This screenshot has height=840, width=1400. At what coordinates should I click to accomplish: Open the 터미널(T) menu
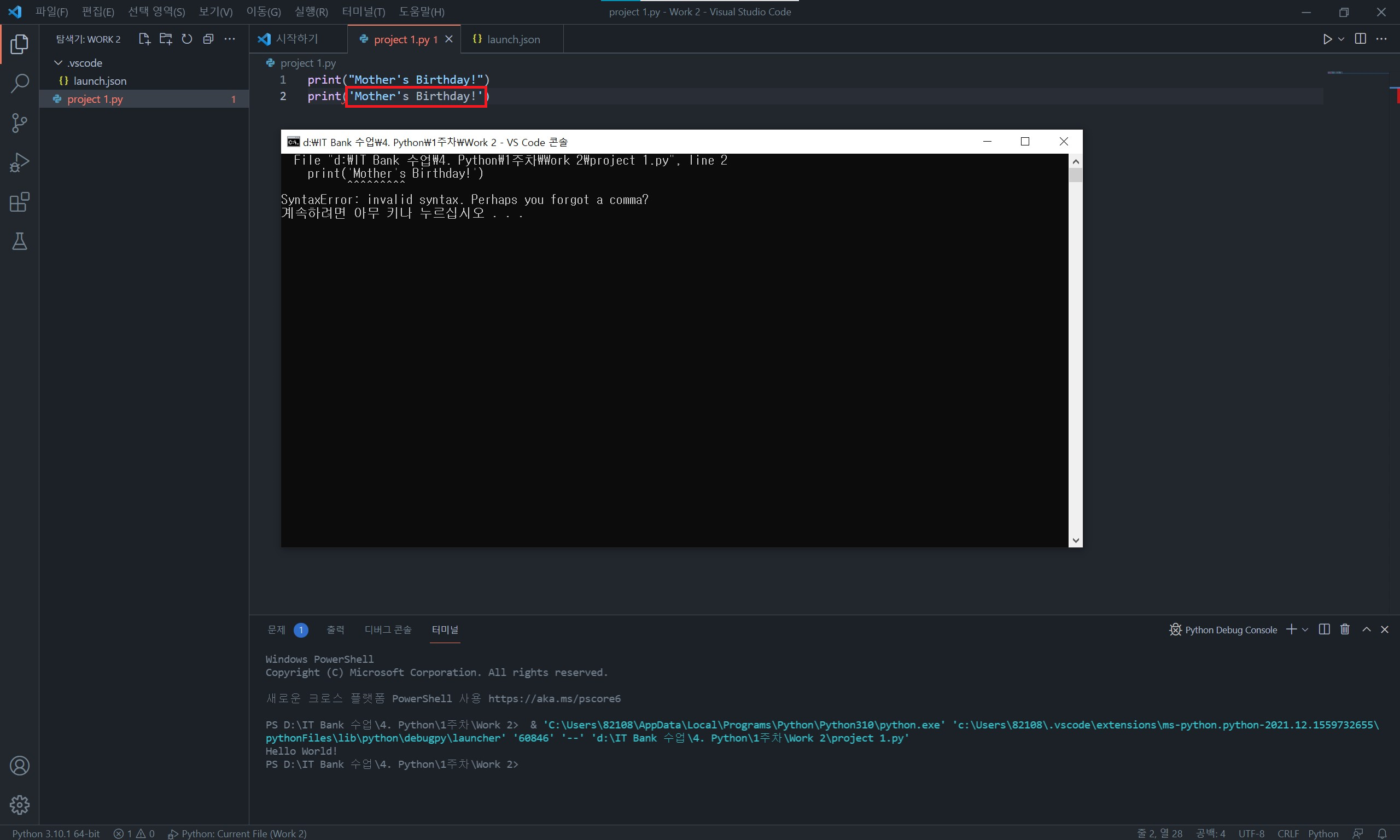click(x=363, y=12)
